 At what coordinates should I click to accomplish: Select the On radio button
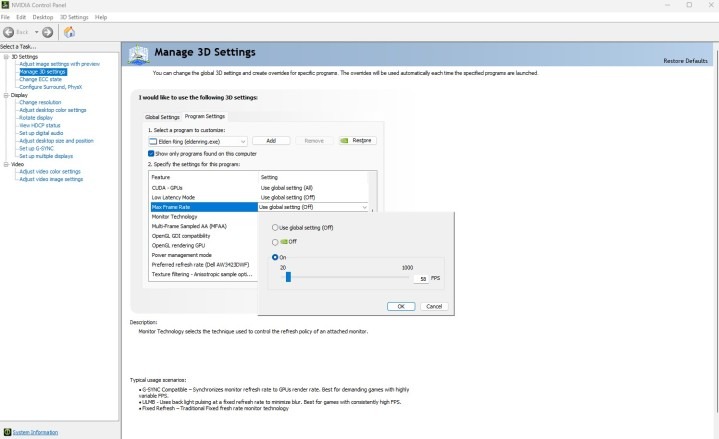tap(275, 257)
